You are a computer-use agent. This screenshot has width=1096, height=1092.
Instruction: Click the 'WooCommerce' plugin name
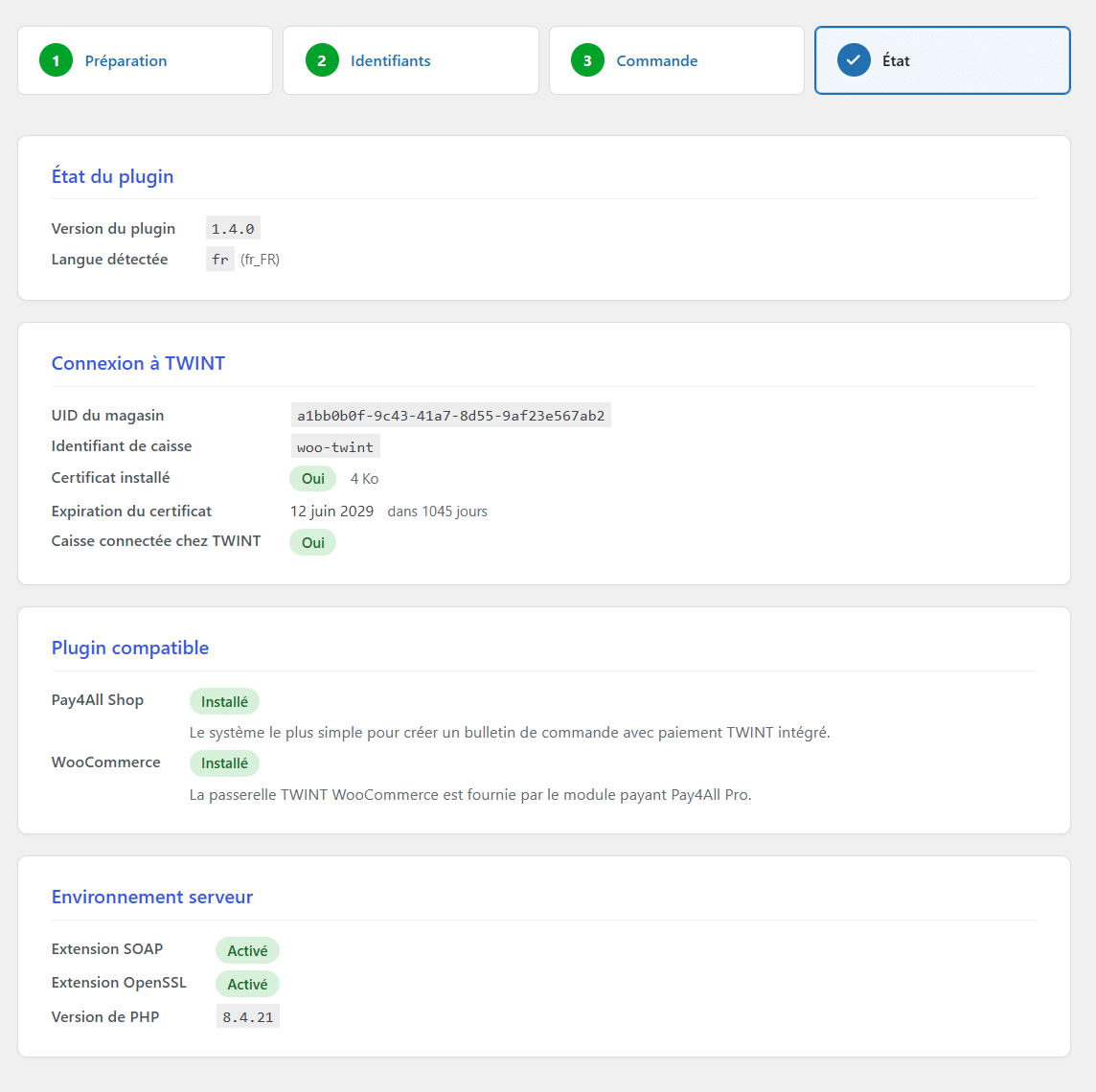(x=105, y=762)
